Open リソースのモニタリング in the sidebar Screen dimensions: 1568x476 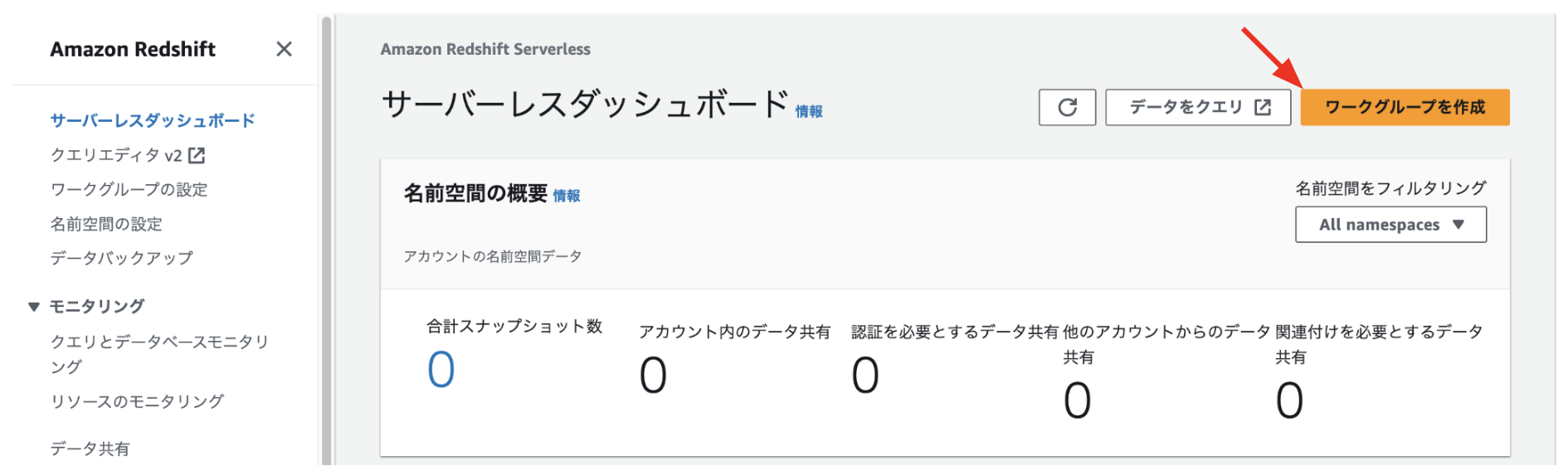click(137, 401)
